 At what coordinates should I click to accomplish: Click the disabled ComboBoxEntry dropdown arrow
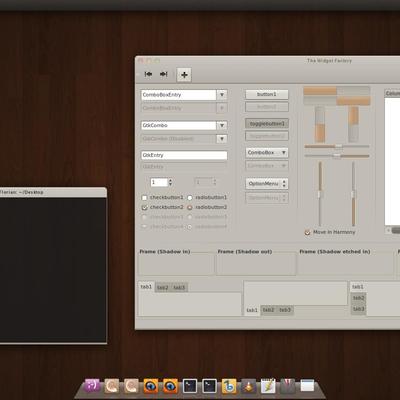222,108
